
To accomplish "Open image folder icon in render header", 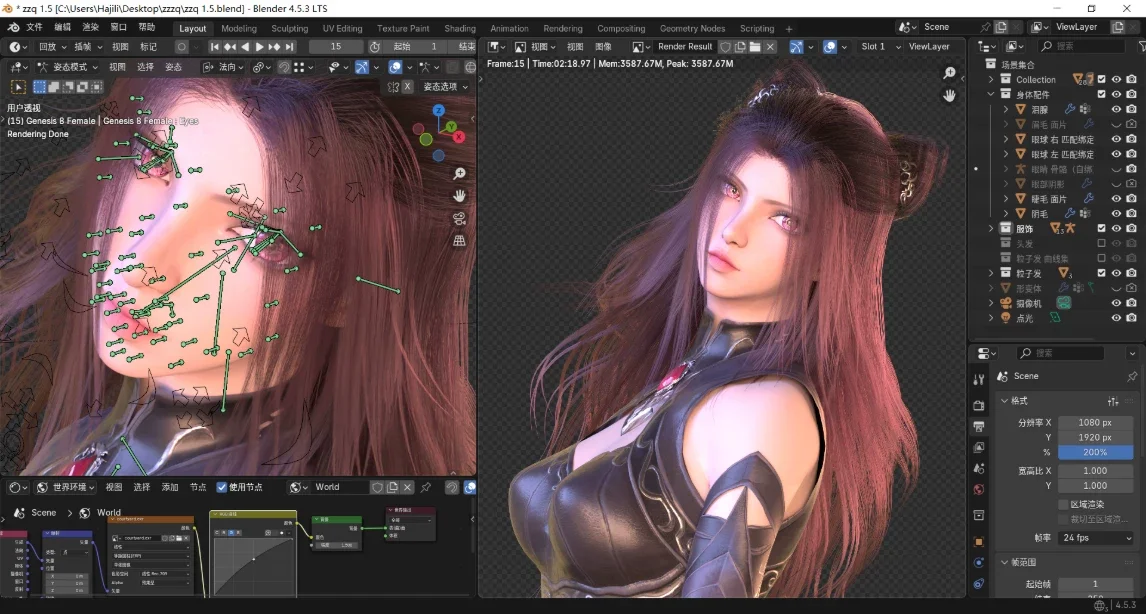I will [x=754, y=46].
